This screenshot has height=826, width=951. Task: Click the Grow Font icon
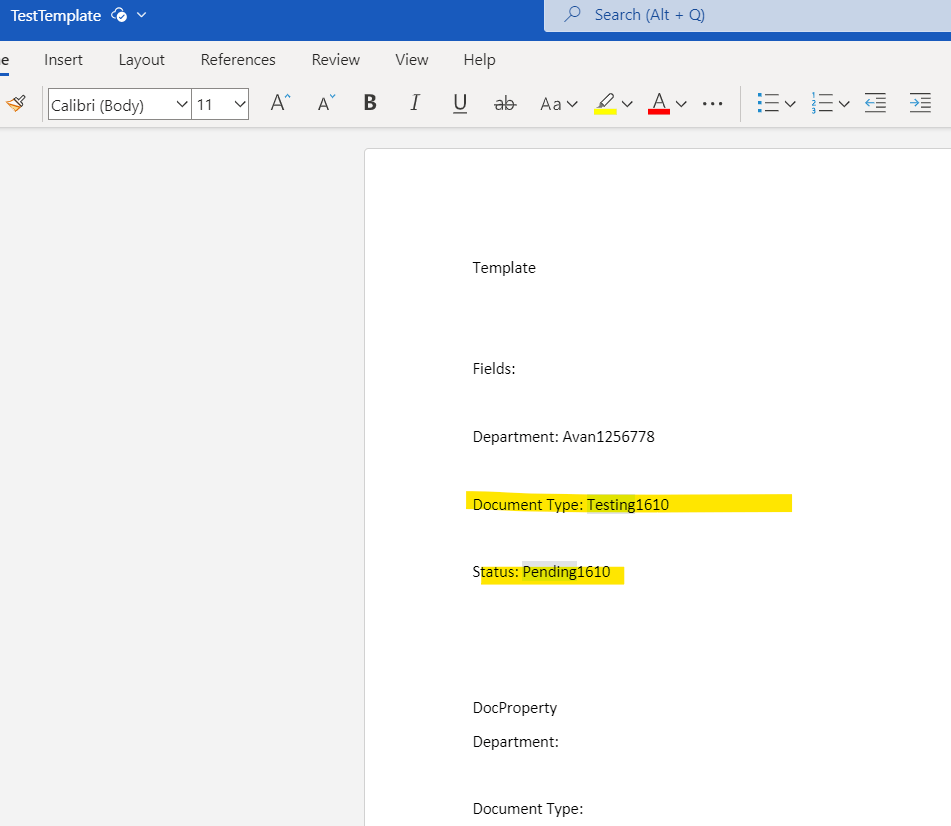[280, 103]
